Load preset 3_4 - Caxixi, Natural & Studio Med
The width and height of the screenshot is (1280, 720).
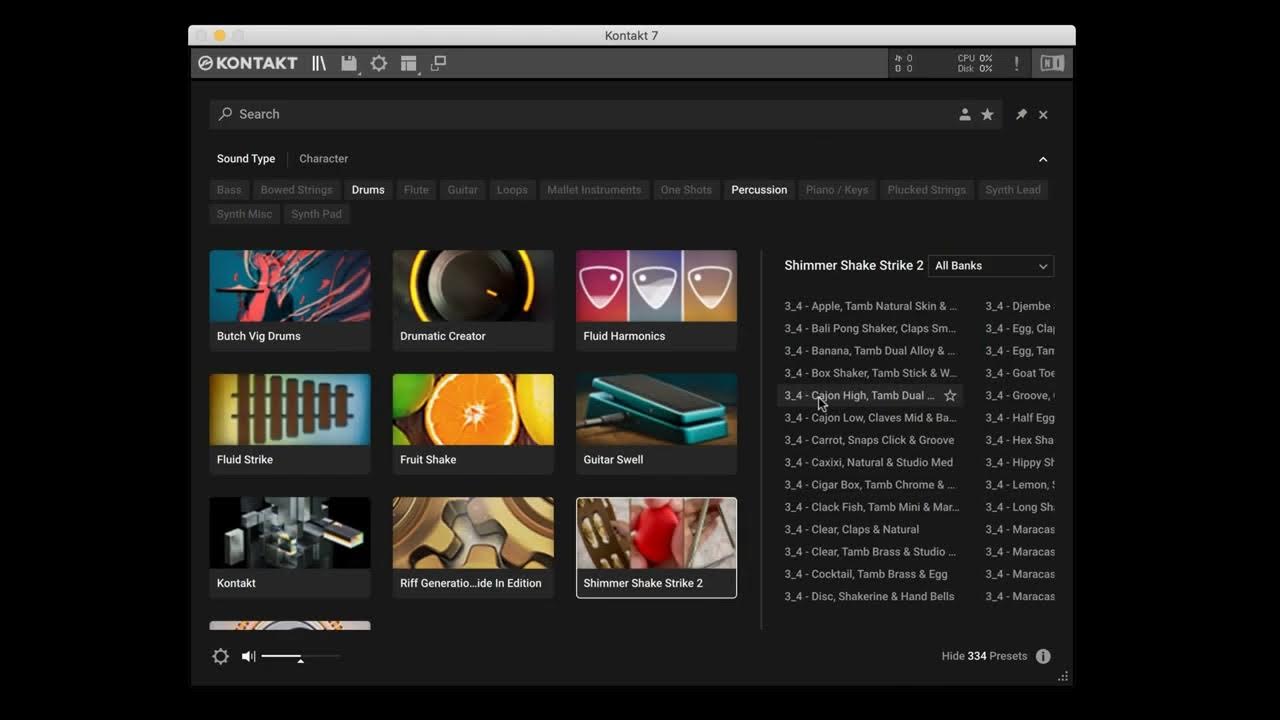pyautogui.click(x=870, y=462)
